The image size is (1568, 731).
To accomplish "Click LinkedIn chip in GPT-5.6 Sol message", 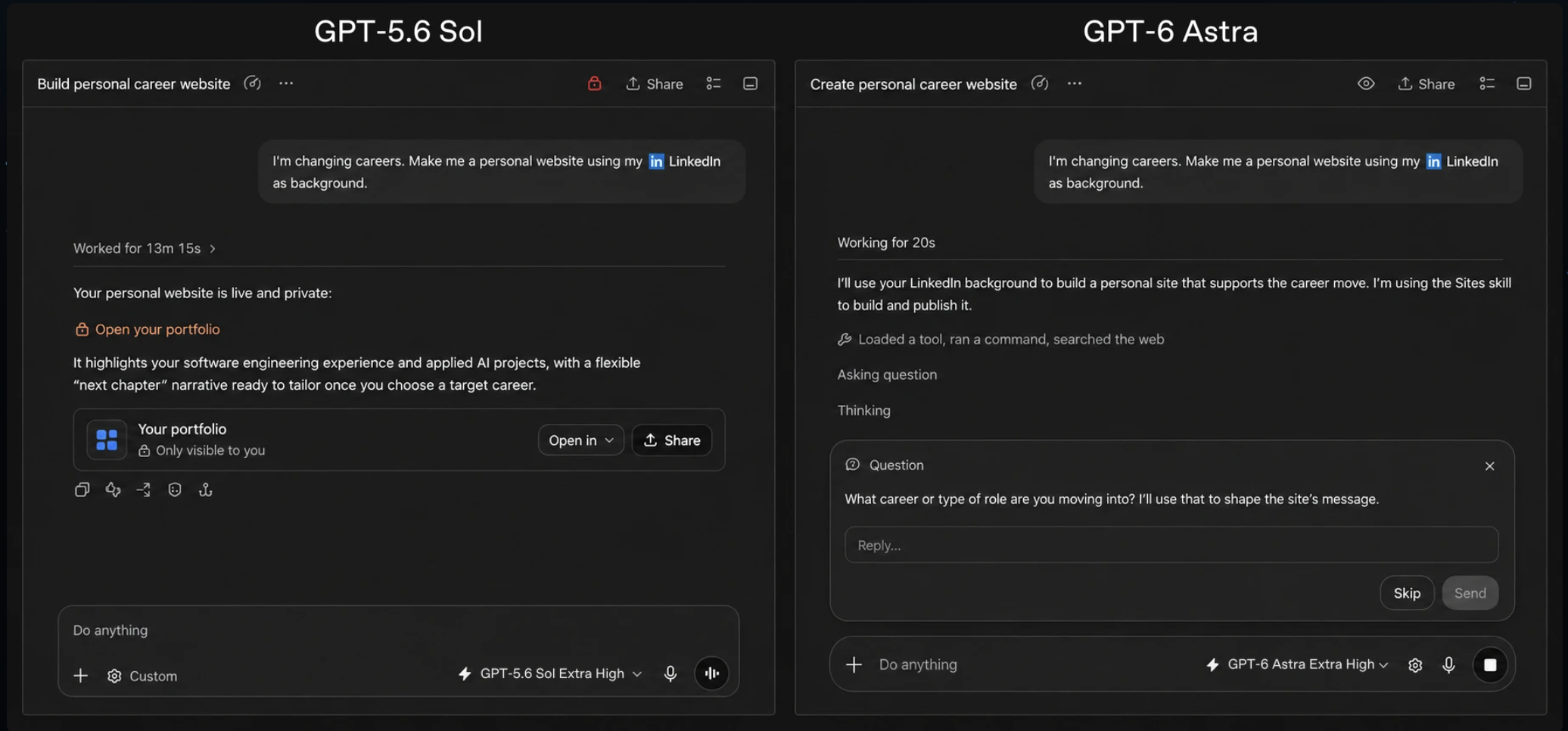I will [x=684, y=161].
